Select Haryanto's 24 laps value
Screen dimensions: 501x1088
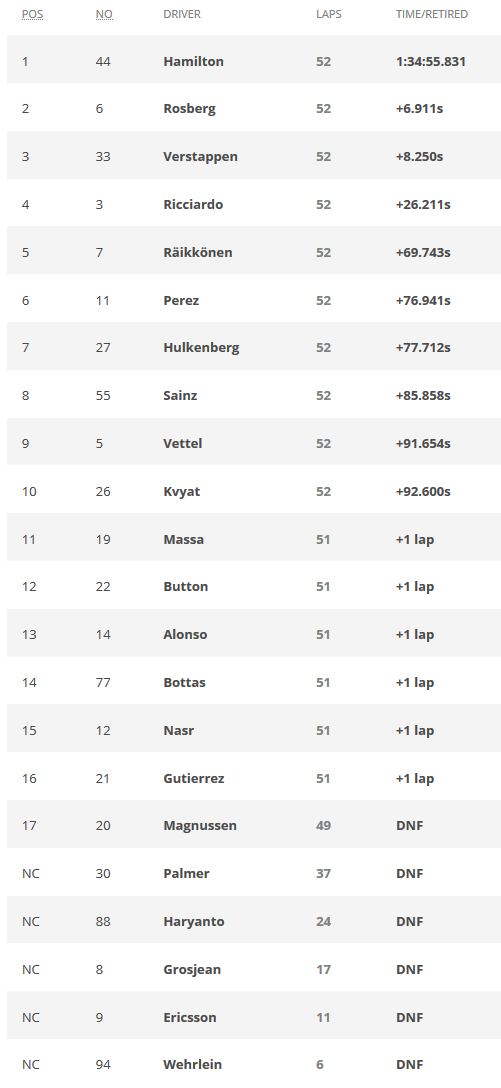[x=323, y=921]
